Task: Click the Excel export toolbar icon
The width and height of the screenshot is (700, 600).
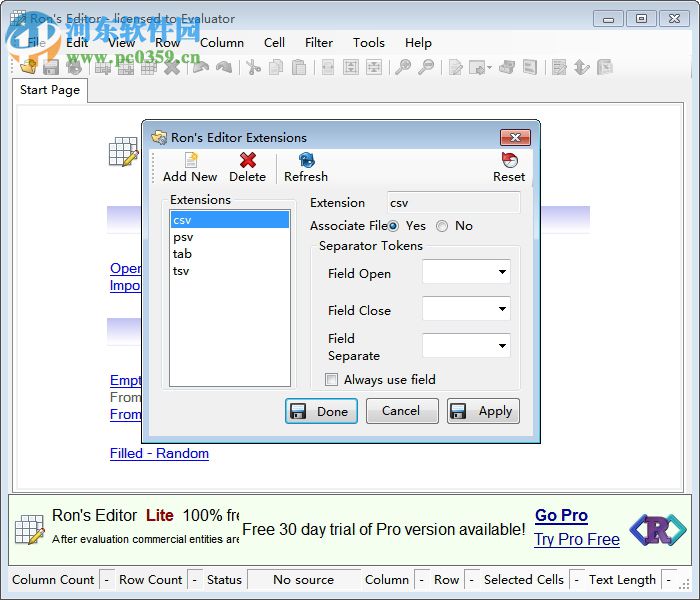Action: tap(604, 67)
